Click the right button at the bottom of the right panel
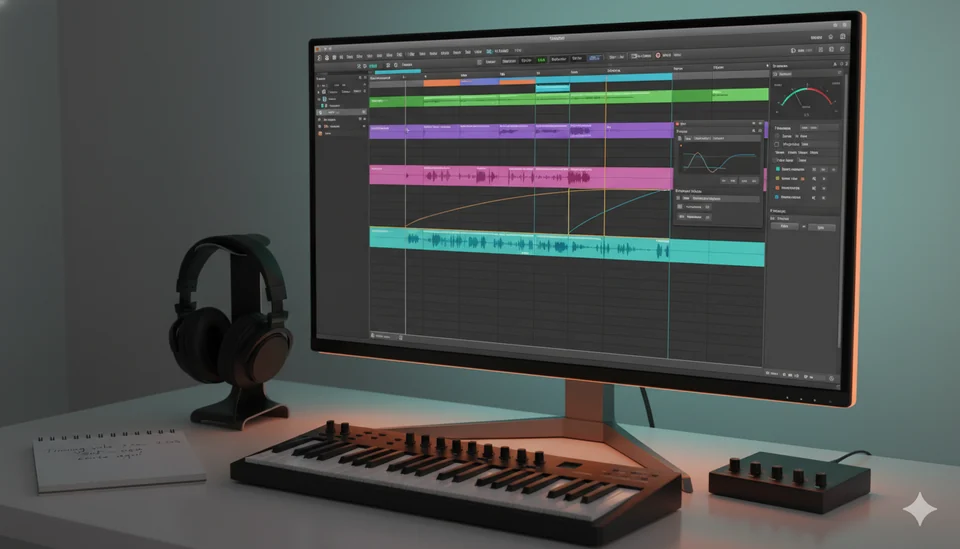The height and width of the screenshot is (549, 960). [822, 228]
